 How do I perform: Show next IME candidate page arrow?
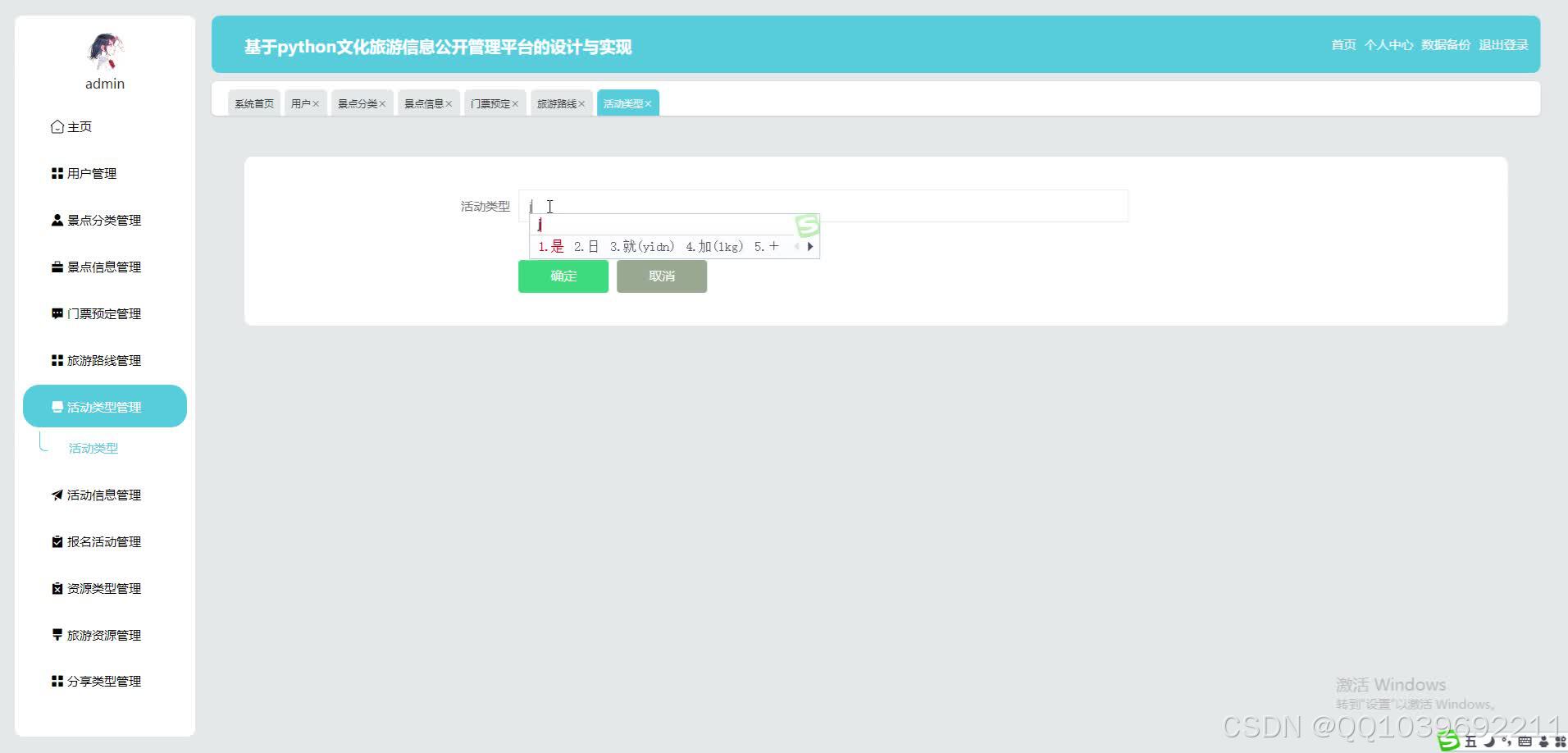[810, 247]
